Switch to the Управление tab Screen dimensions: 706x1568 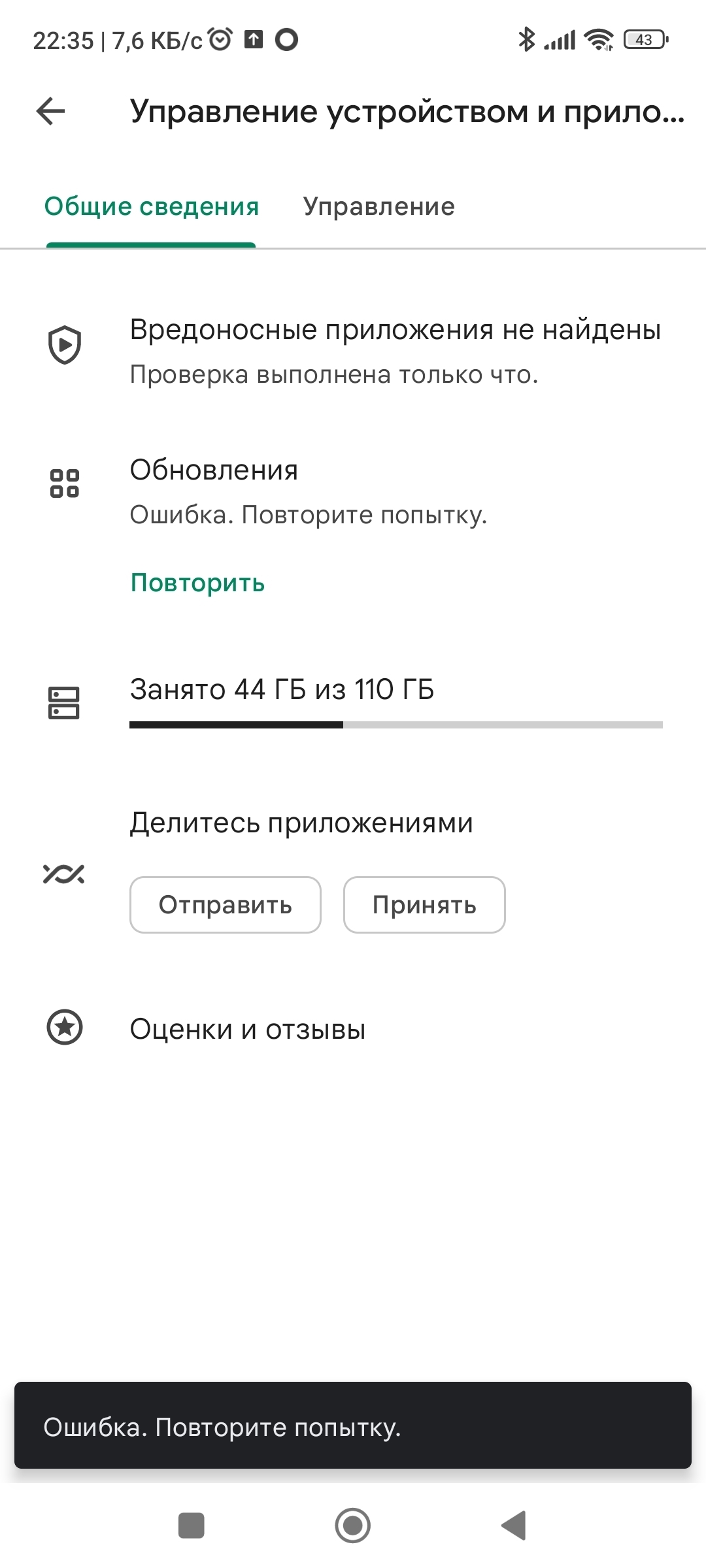coord(378,206)
